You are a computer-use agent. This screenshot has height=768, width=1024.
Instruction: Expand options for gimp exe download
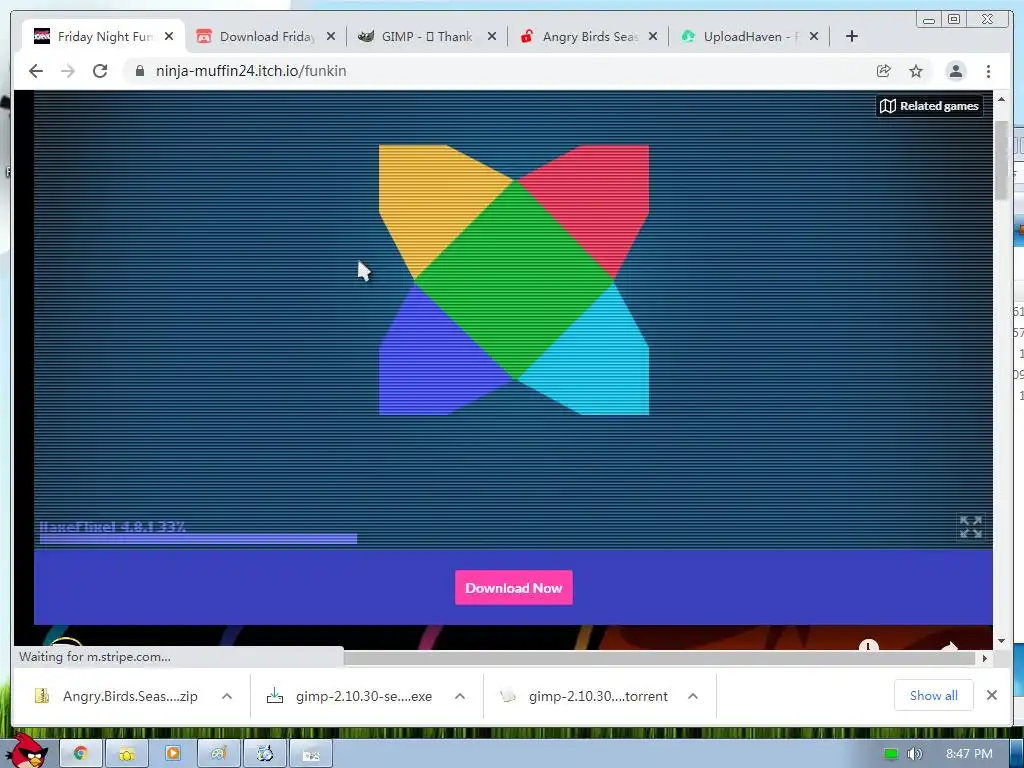pos(460,696)
